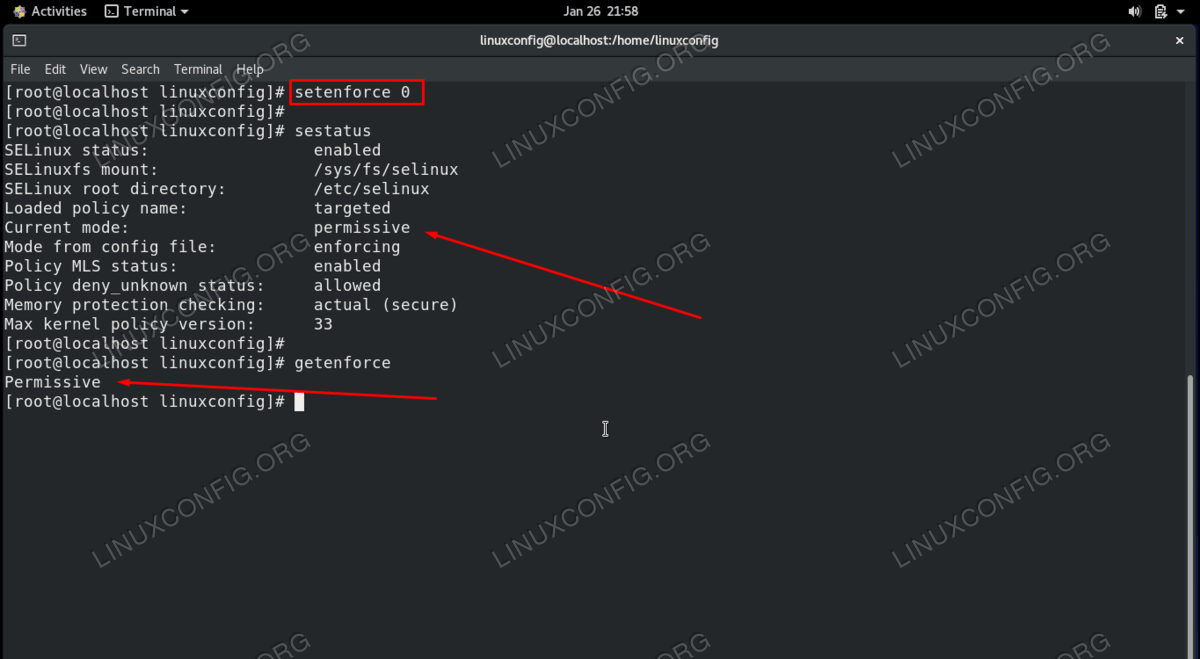This screenshot has width=1200, height=659.
Task: Close the terminal window
Action: click(x=1180, y=41)
